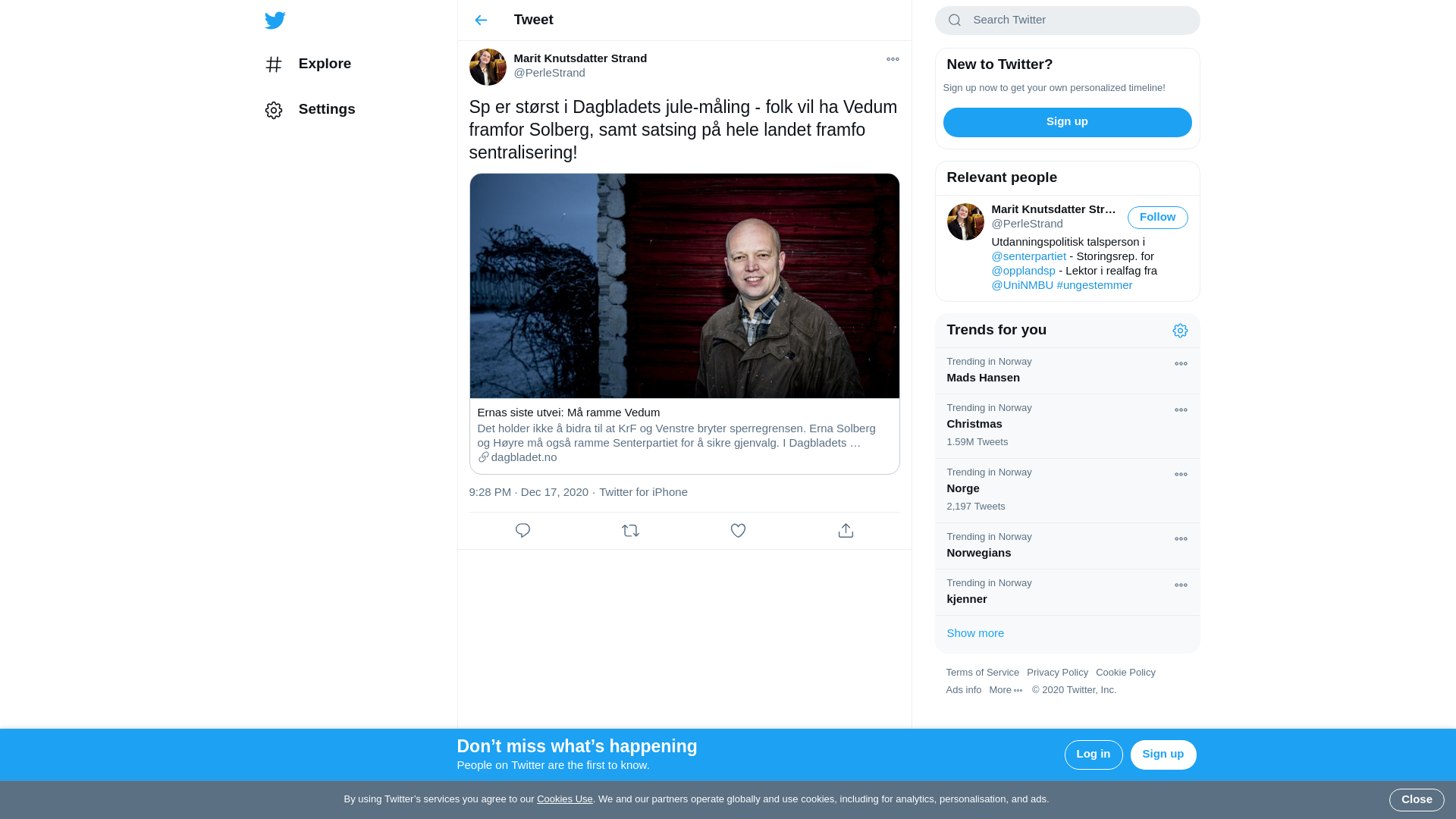Open more options for Christmas trend
Screen dimensions: 1456x819
coord(1181,410)
